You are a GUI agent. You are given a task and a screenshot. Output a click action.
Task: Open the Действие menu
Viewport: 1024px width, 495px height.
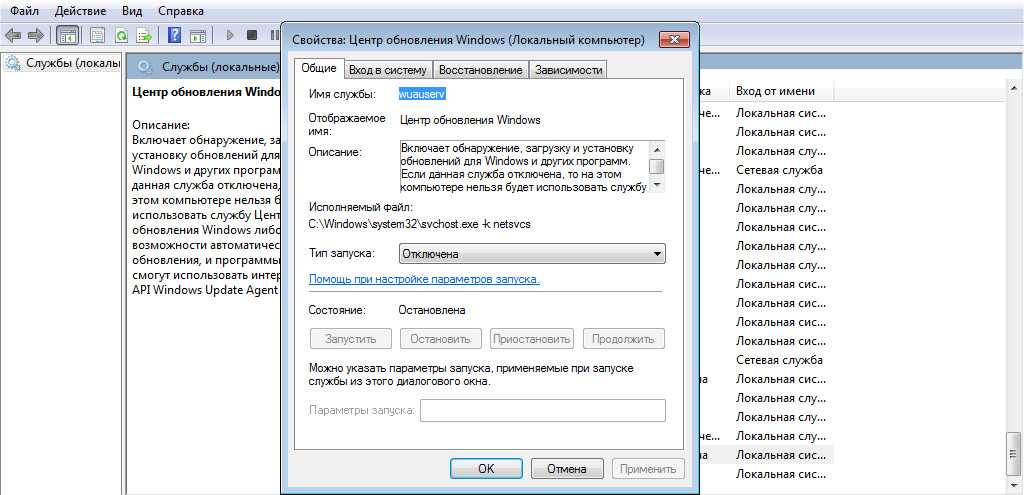(x=80, y=10)
